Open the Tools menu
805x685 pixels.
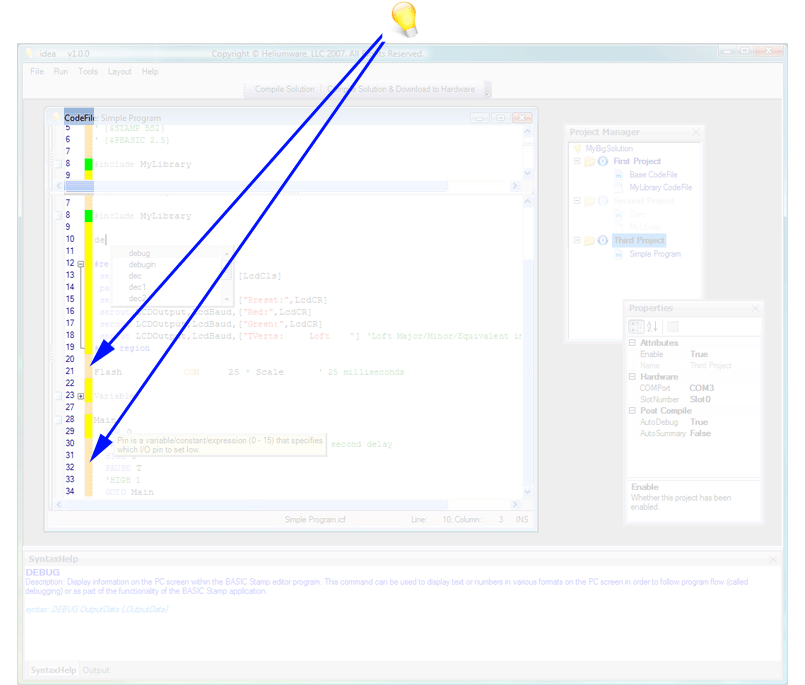86,71
